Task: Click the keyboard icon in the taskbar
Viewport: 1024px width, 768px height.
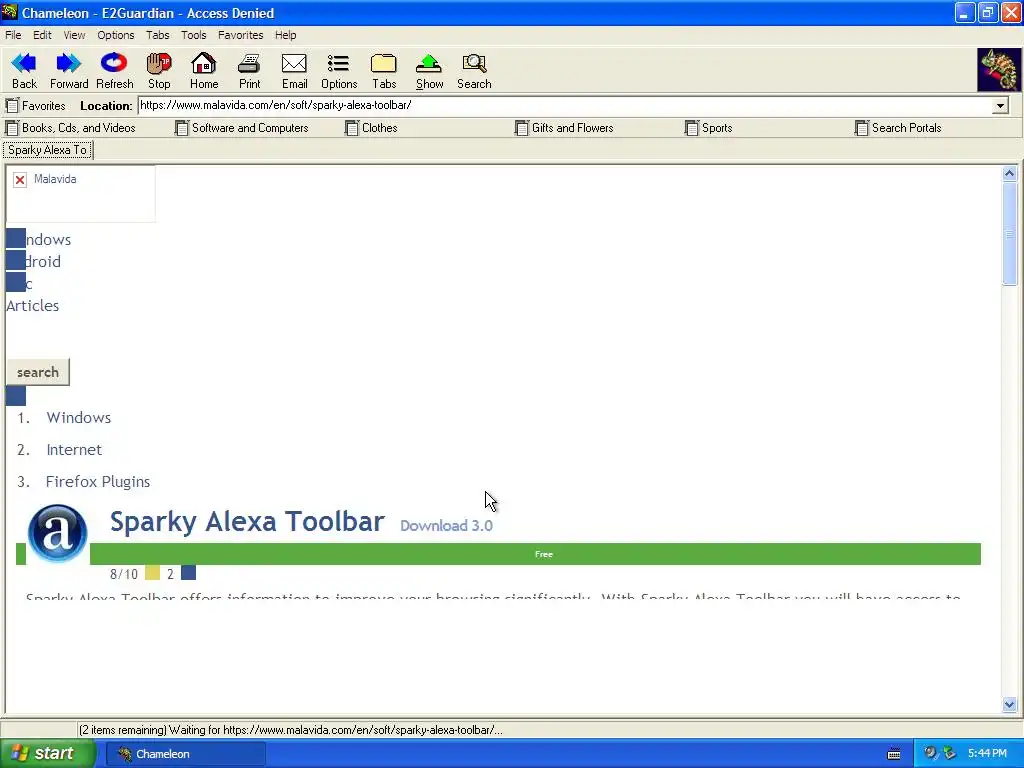Action: pyautogui.click(x=894, y=754)
